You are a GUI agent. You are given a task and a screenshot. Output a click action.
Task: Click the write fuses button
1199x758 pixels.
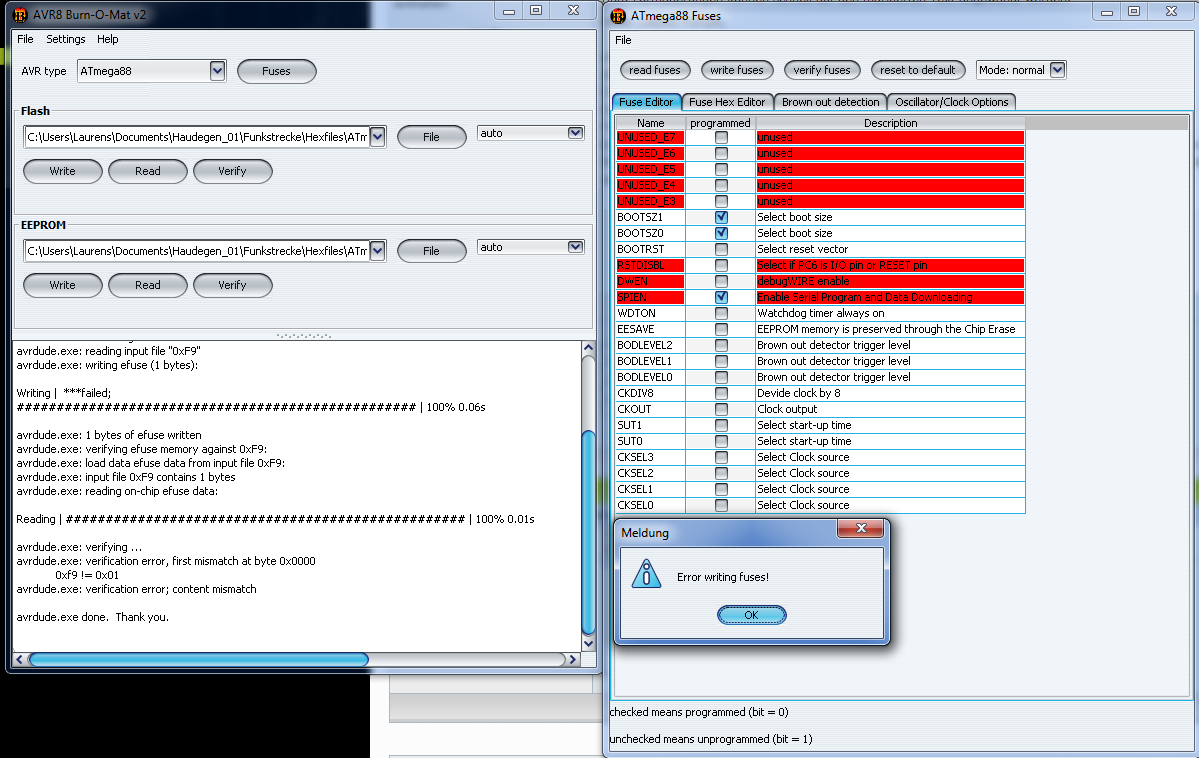(x=736, y=70)
